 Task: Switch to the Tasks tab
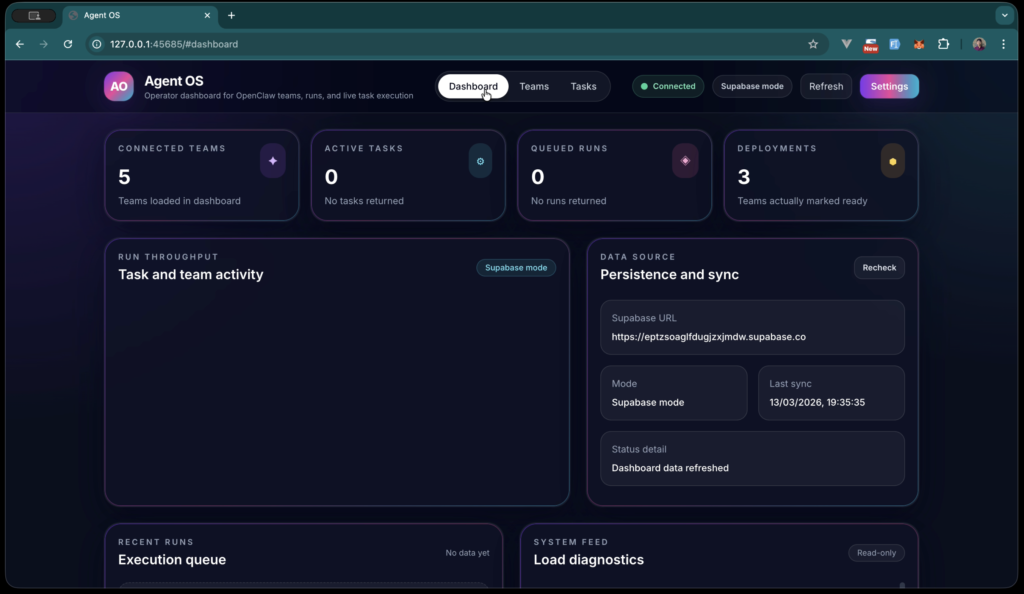click(583, 86)
